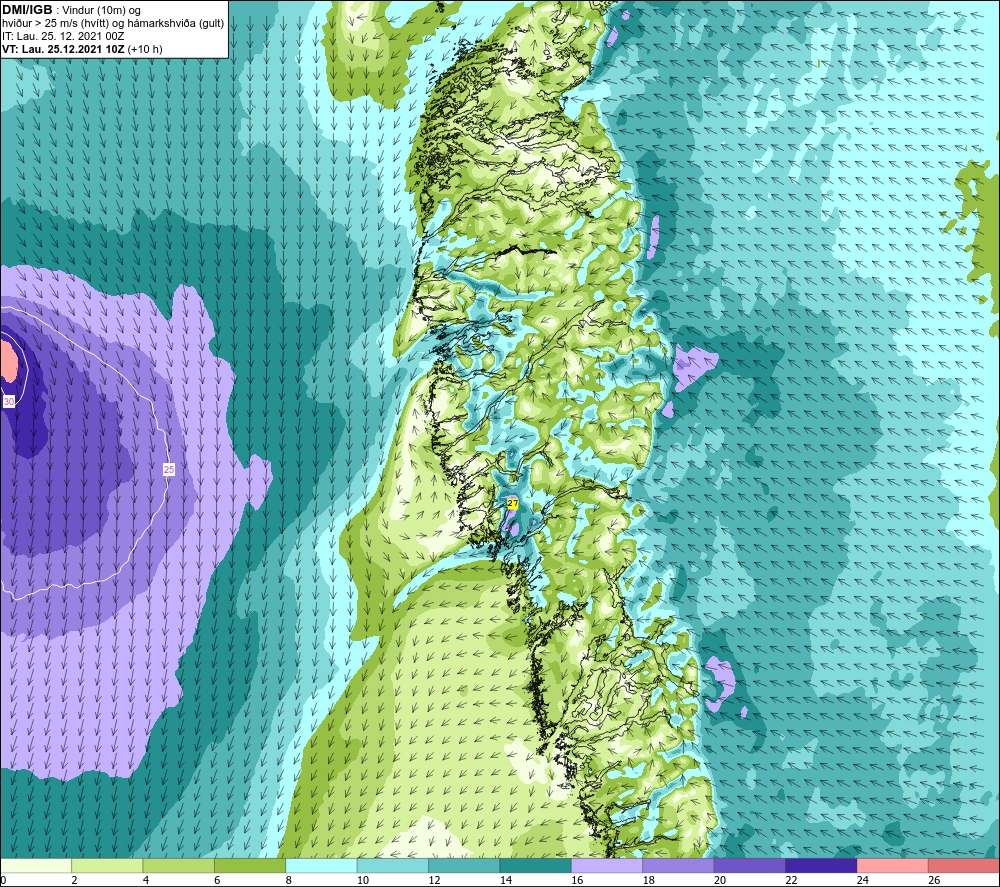Select the light cyan 8–10 m/s legend swatch
This screenshot has height=887, width=1000.
tap(321, 865)
